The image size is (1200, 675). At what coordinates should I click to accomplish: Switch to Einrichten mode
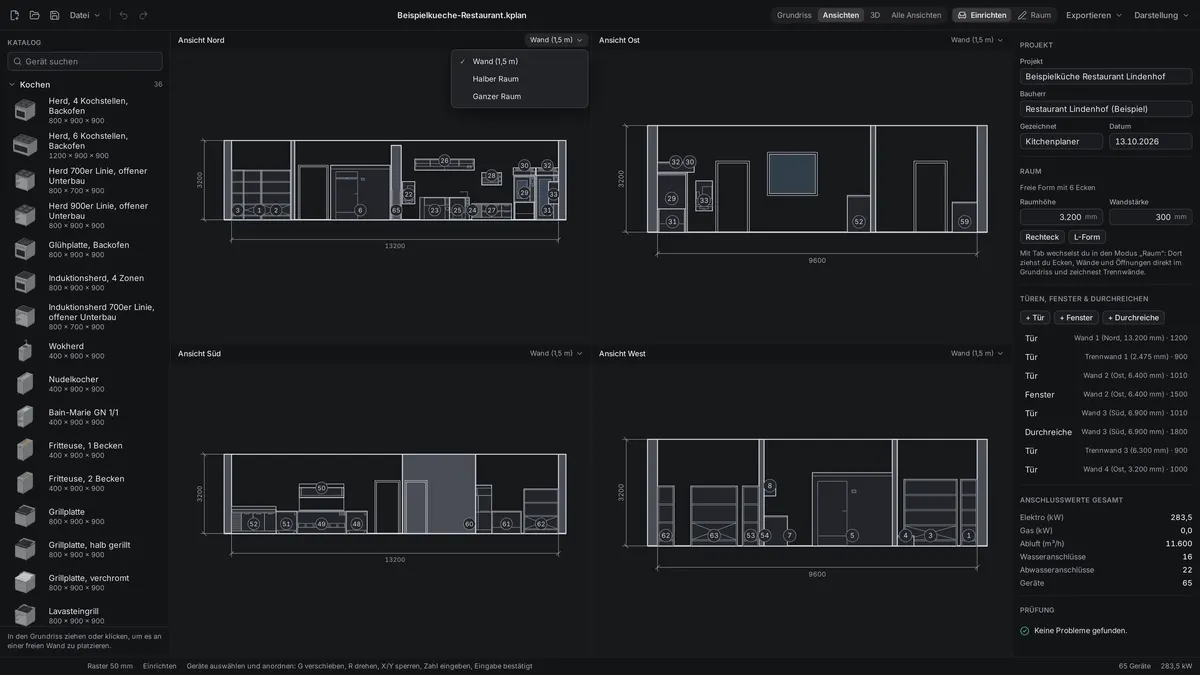pos(981,15)
